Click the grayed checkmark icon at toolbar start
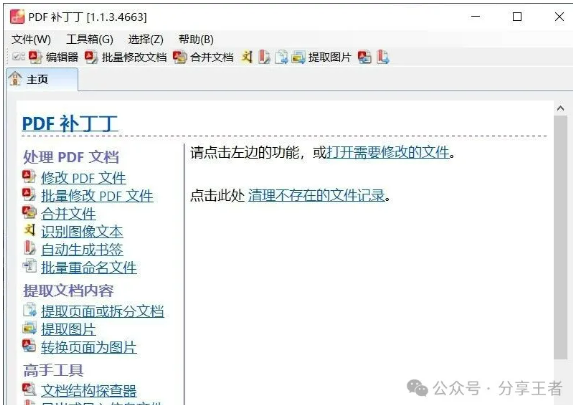 pos(18,57)
